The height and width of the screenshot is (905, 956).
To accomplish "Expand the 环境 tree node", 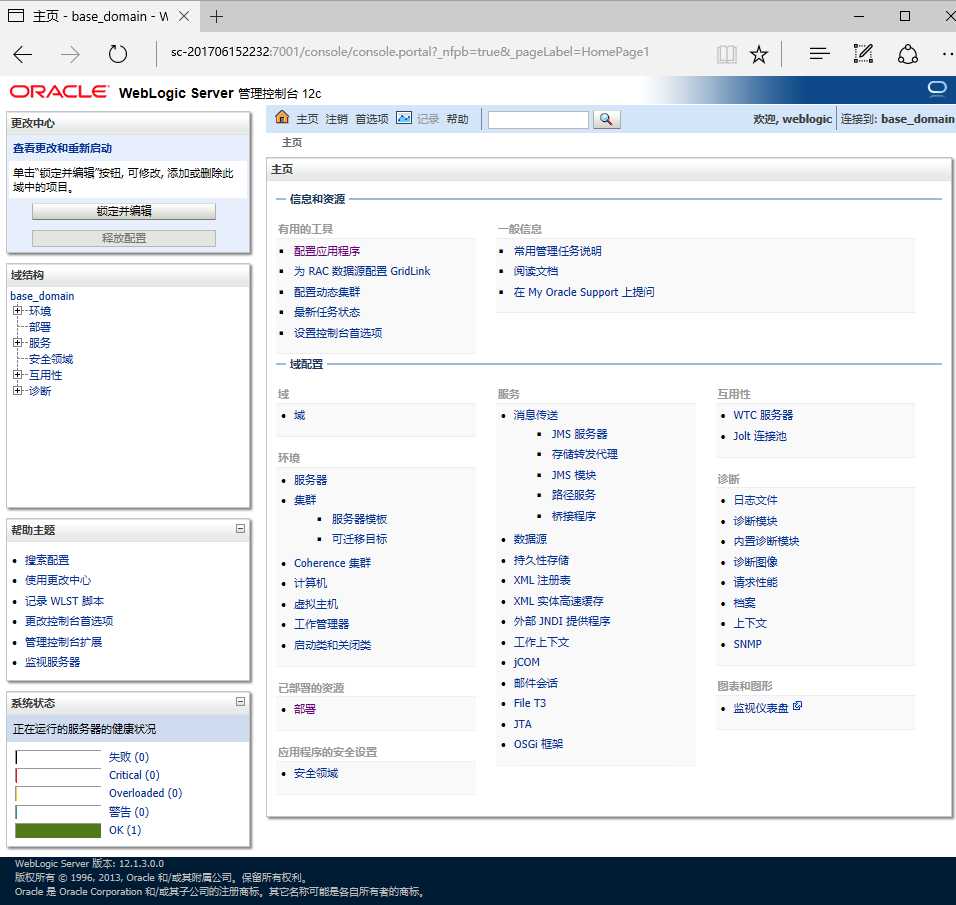I will point(18,310).
